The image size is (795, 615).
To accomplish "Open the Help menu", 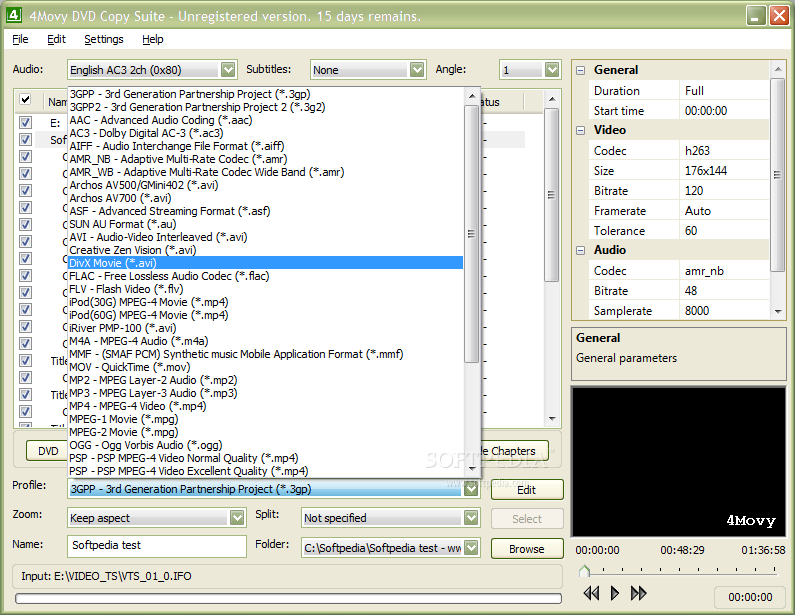I will (x=153, y=39).
